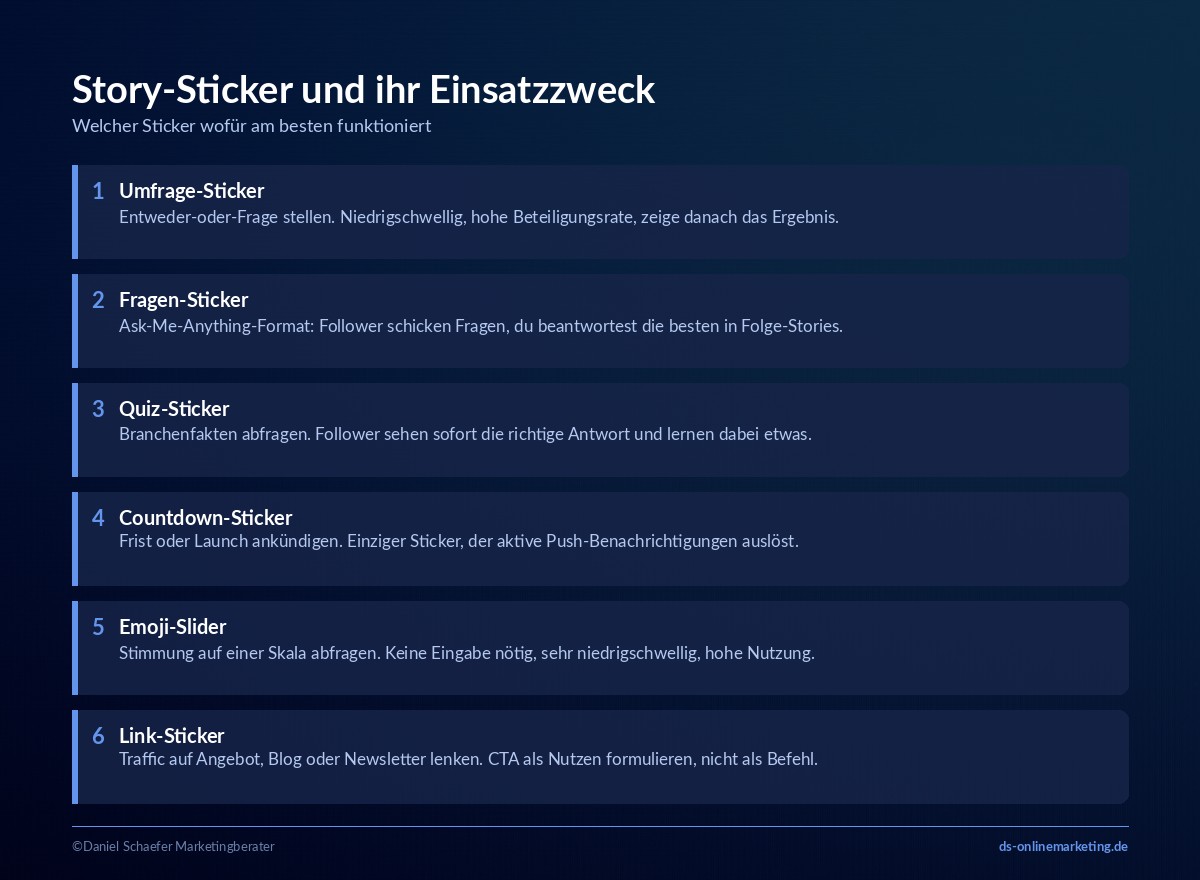Click the number 5 beside Emoji-Slider
The height and width of the screenshot is (880, 1200).
coord(98,627)
